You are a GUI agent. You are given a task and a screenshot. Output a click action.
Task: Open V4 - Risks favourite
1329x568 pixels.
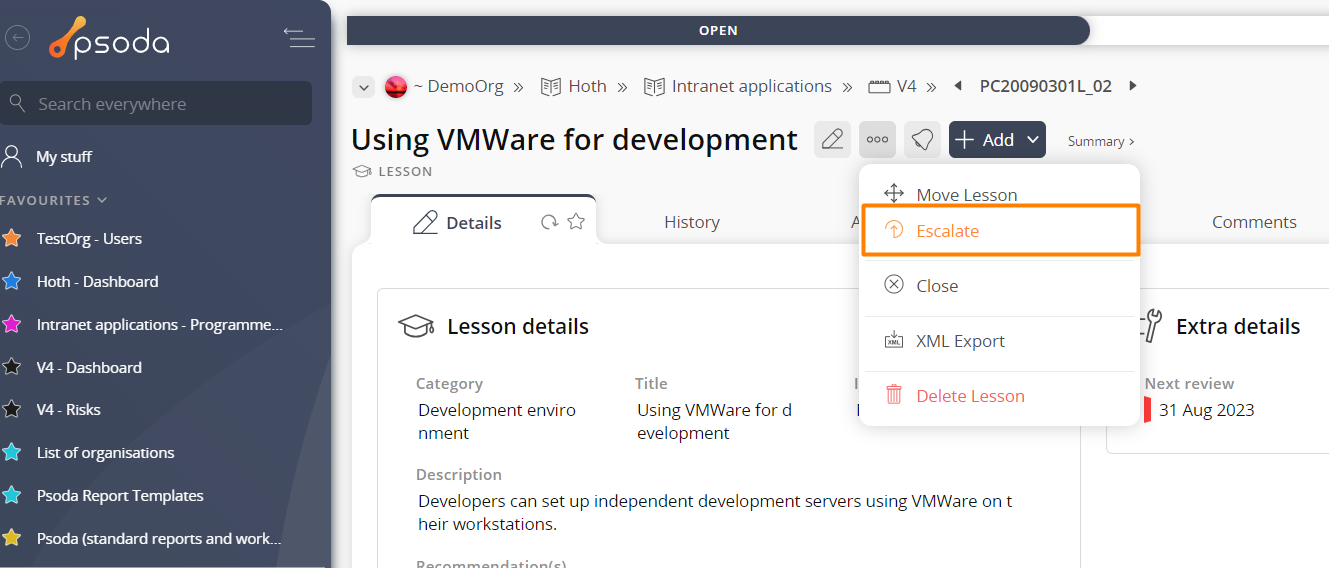click(x=68, y=410)
